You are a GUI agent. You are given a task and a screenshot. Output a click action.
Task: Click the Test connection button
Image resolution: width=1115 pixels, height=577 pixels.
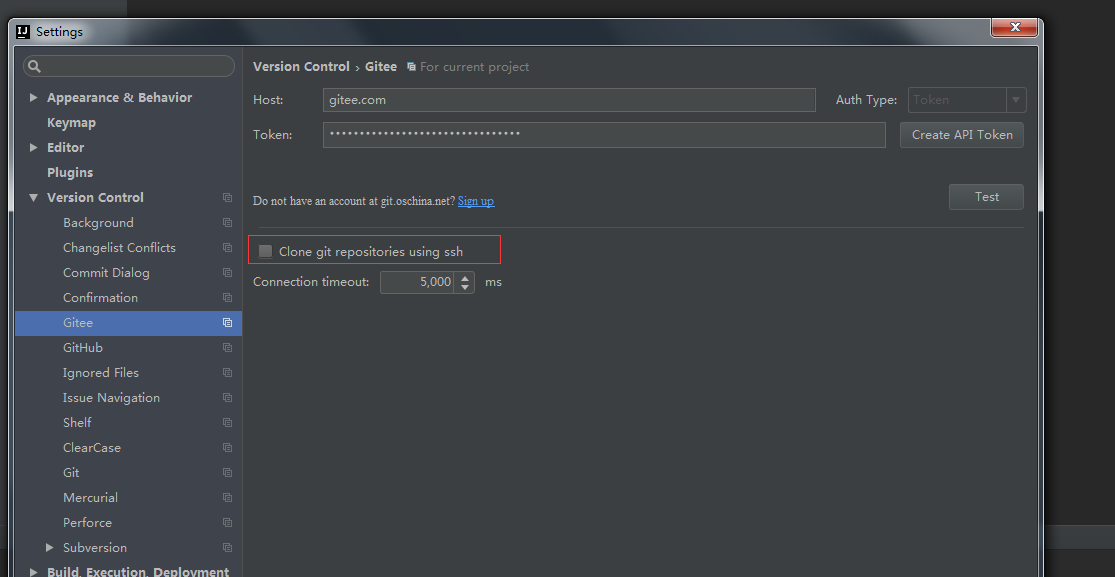[986, 197]
